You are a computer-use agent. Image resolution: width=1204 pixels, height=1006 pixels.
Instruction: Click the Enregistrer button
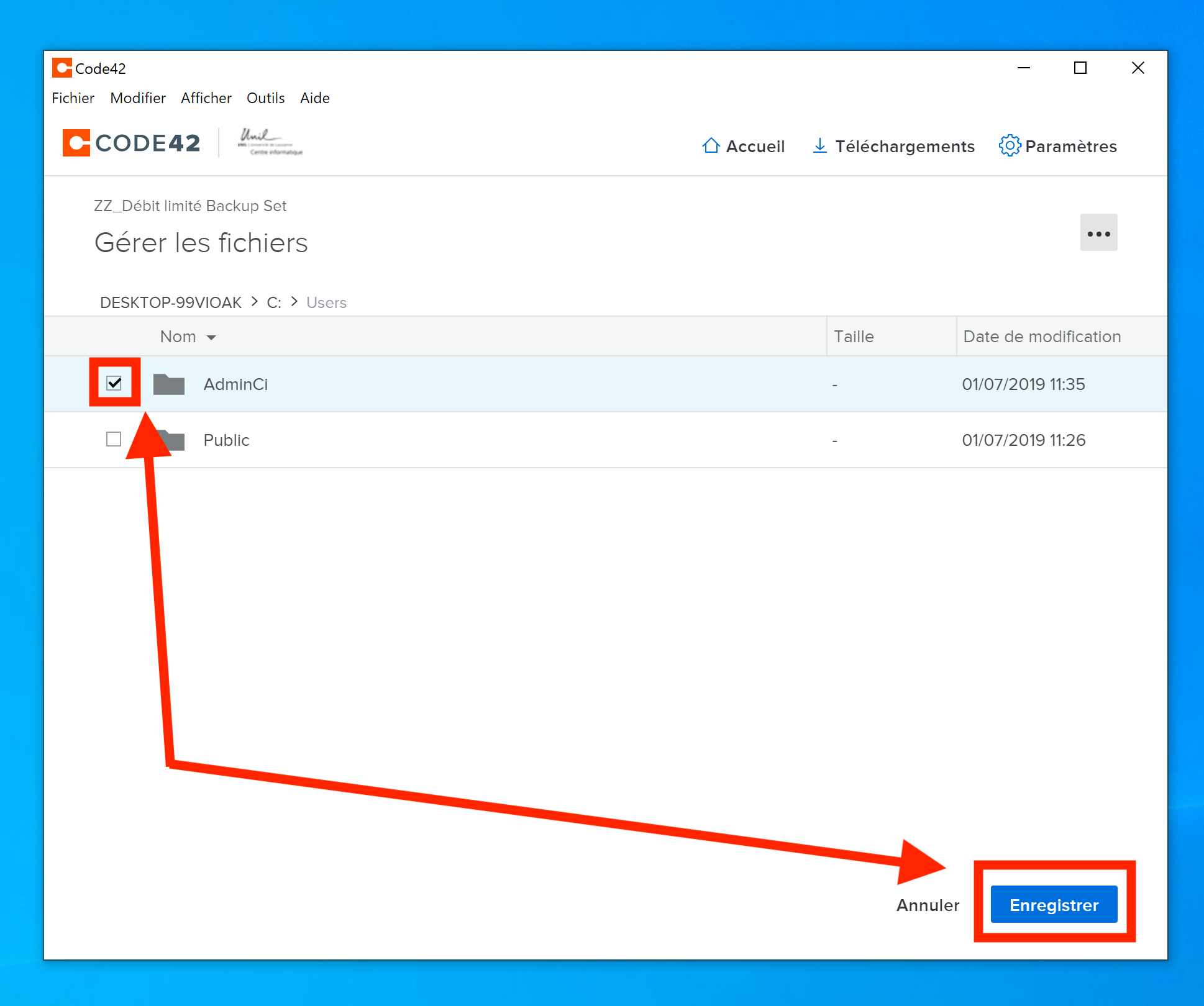pyautogui.click(x=1053, y=905)
